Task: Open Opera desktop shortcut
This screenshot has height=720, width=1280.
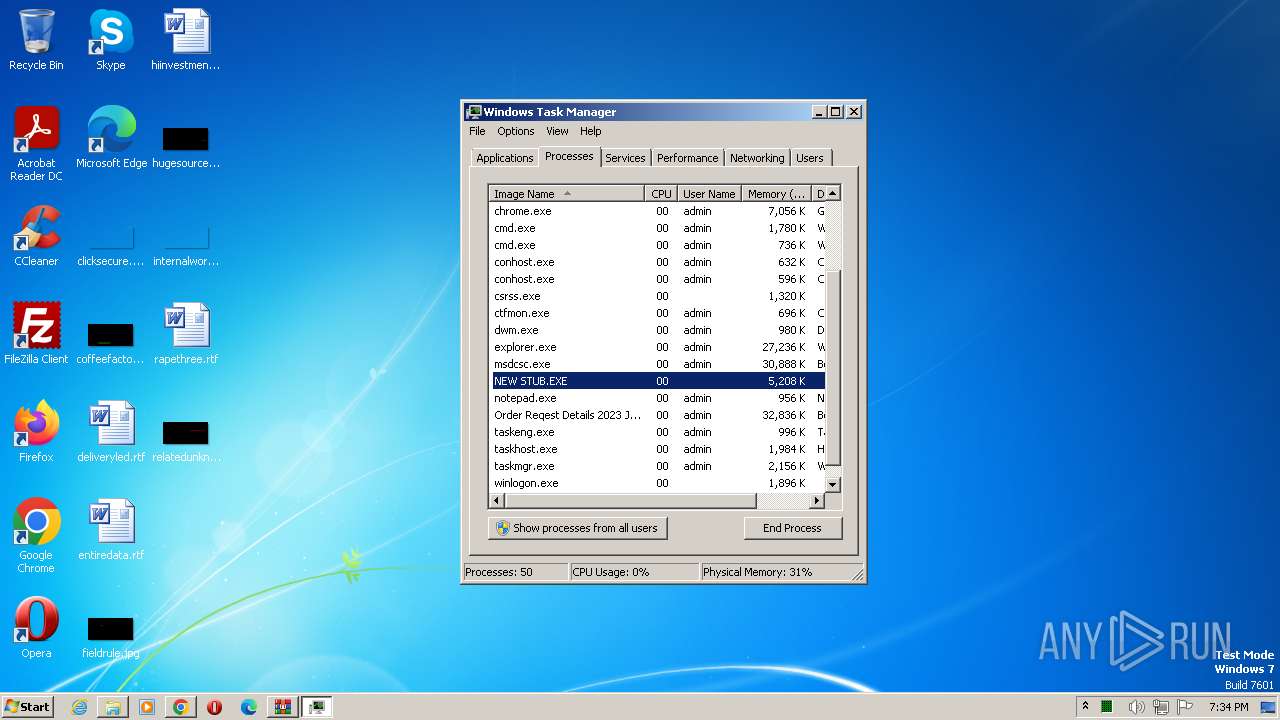Action: click(x=36, y=627)
